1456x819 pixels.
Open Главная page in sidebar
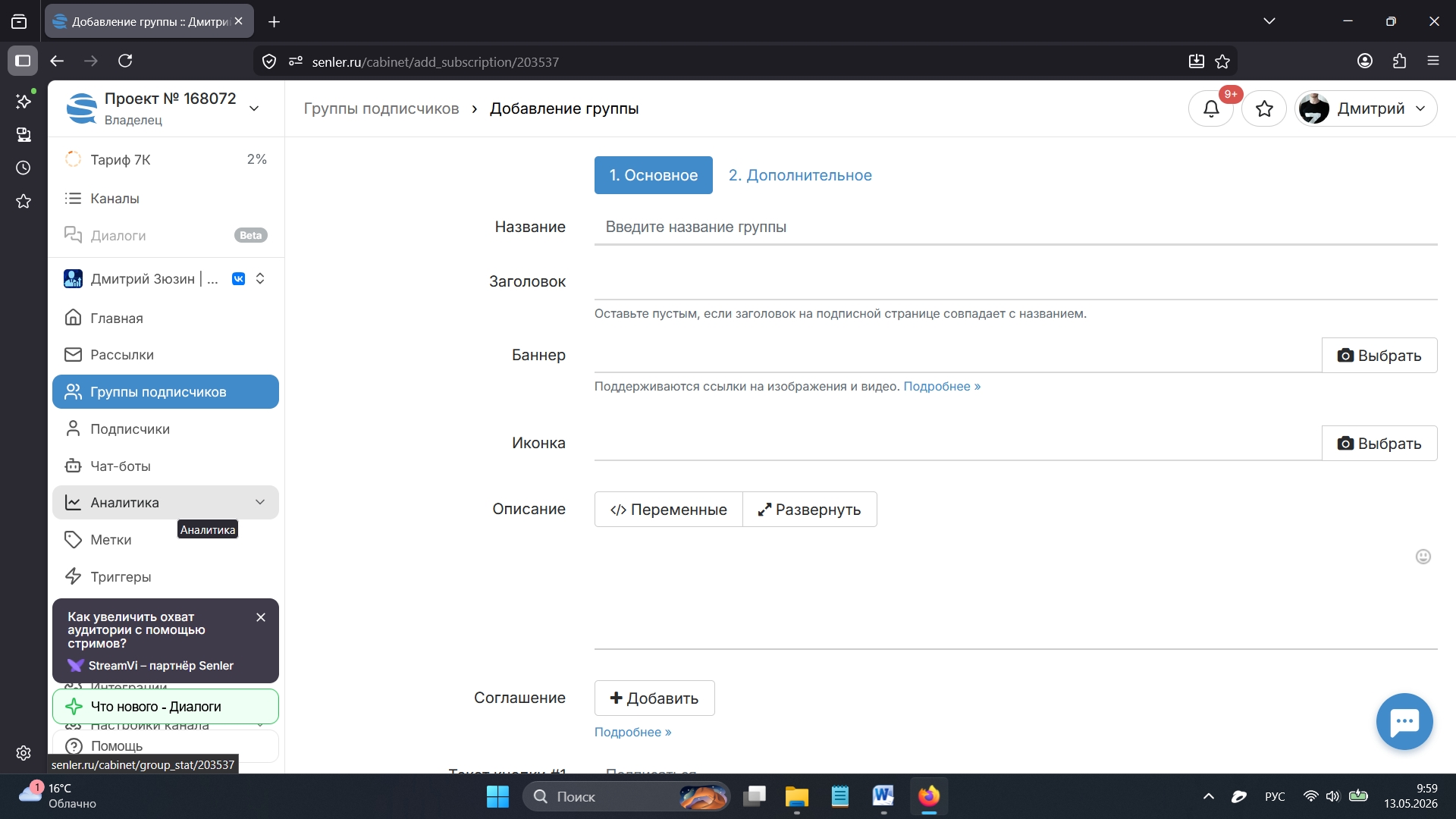point(166,318)
